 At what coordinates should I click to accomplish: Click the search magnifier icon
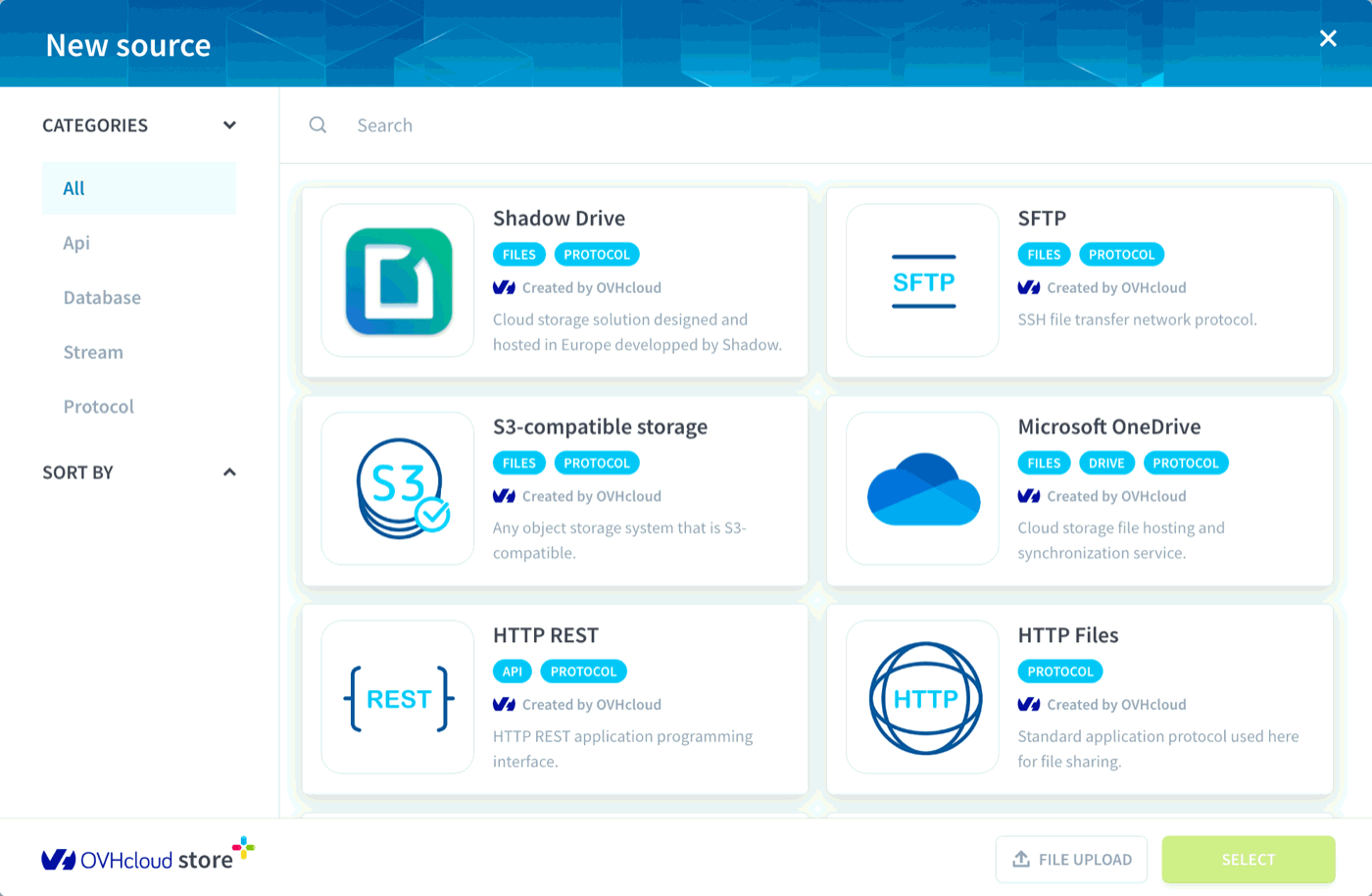[x=318, y=124]
